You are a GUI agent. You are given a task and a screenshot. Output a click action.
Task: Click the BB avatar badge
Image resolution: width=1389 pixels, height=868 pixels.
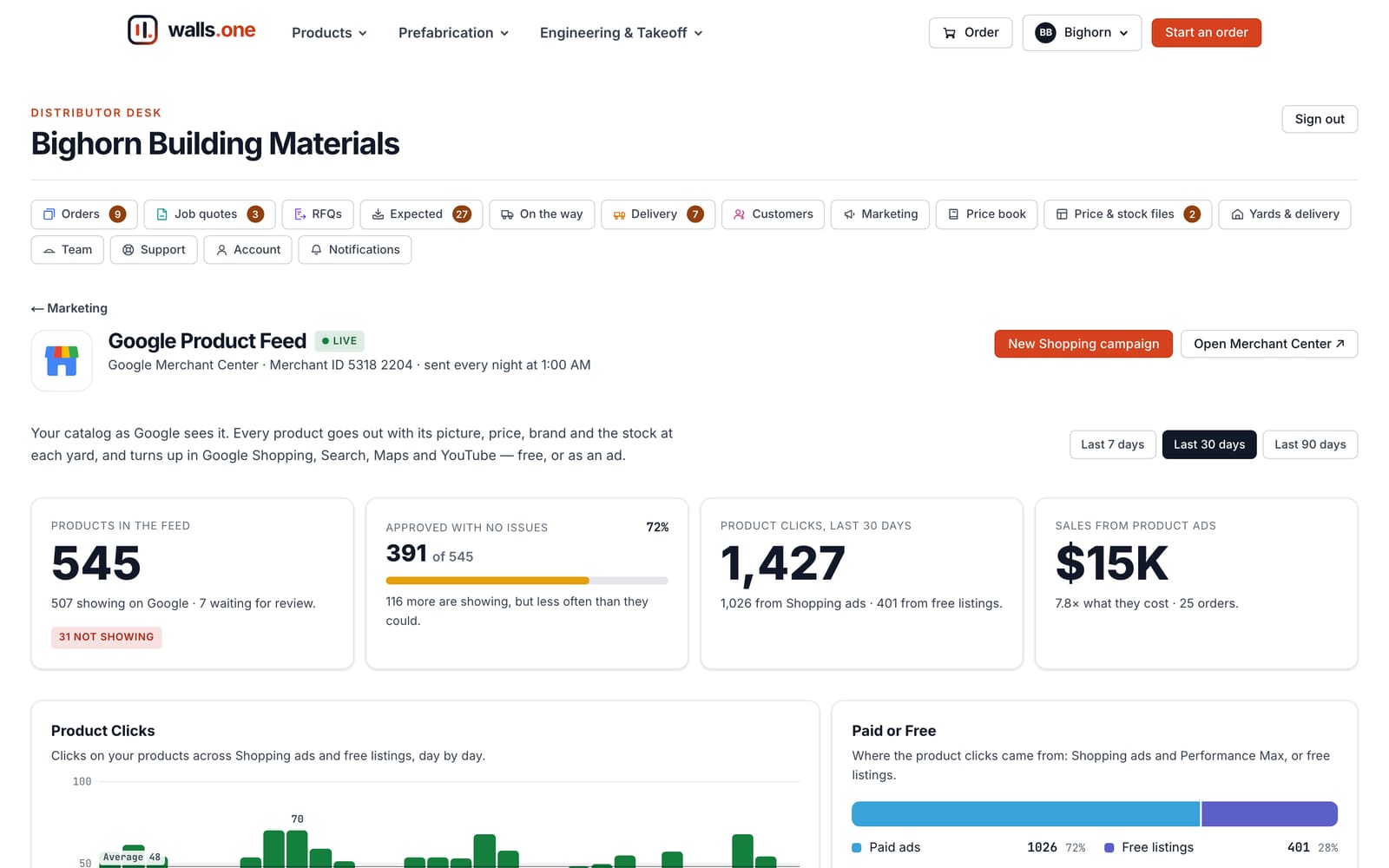[1045, 33]
